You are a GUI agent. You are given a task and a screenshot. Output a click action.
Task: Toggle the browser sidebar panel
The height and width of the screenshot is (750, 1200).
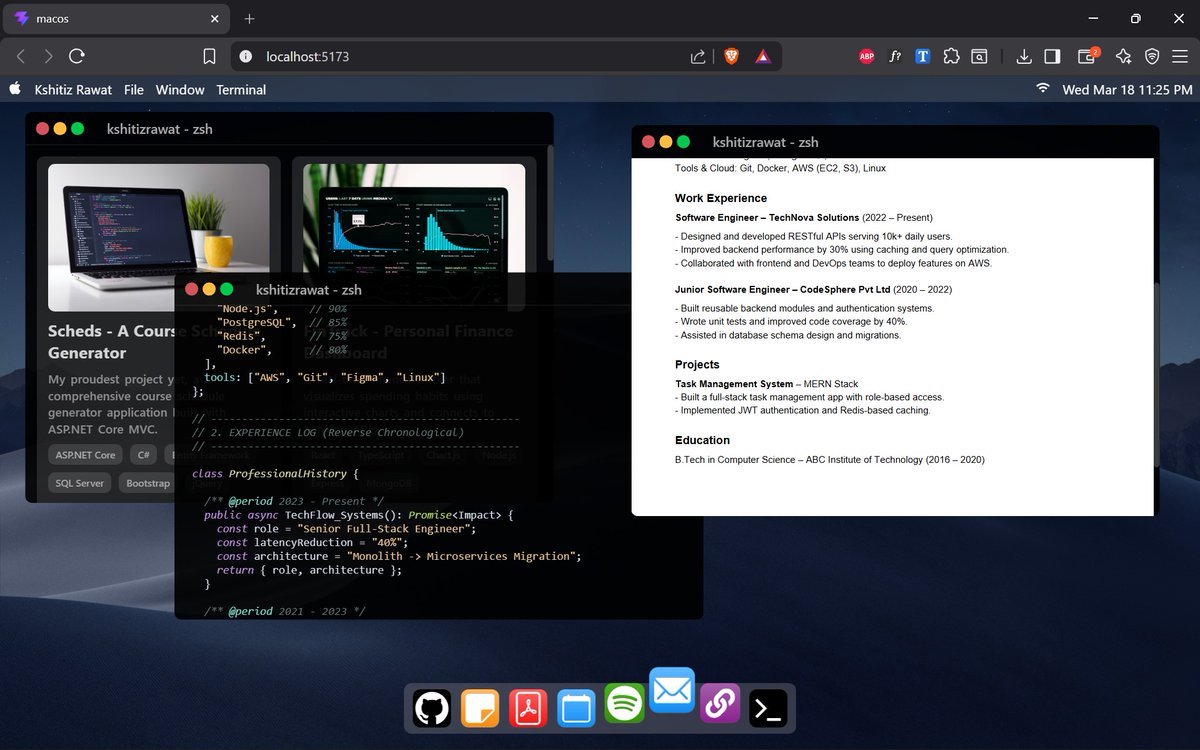1052,57
